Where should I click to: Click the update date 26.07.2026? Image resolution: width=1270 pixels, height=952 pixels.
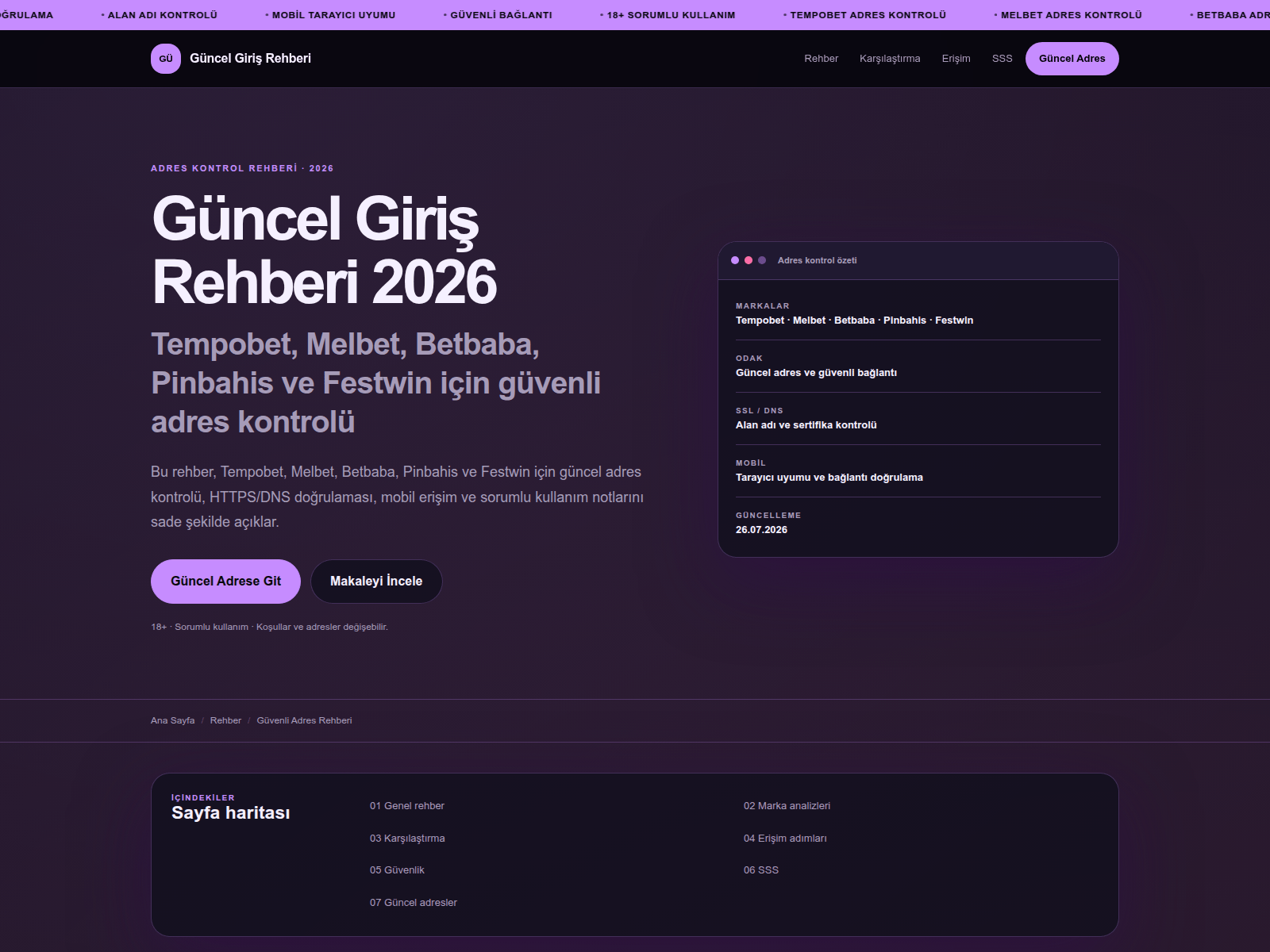coord(761,530)
